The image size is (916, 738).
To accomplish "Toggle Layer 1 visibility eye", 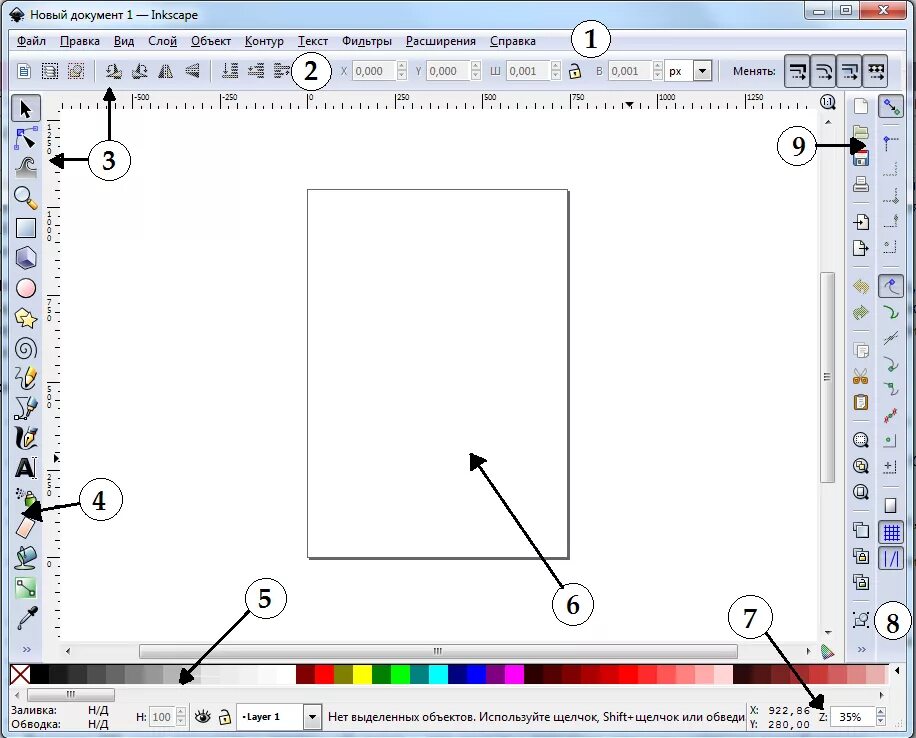I will coord(202,716).
